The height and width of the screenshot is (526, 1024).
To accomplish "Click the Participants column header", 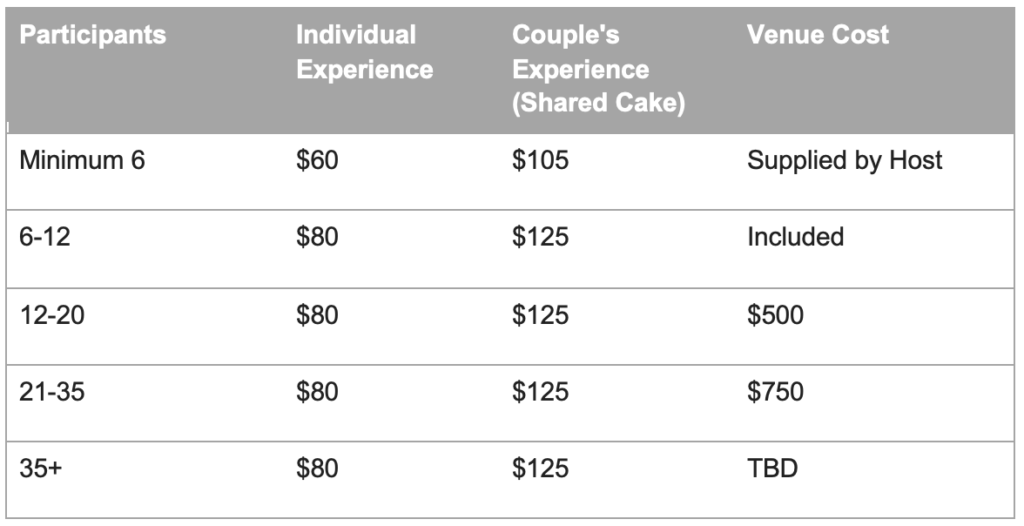I will (x=93, y=36).
